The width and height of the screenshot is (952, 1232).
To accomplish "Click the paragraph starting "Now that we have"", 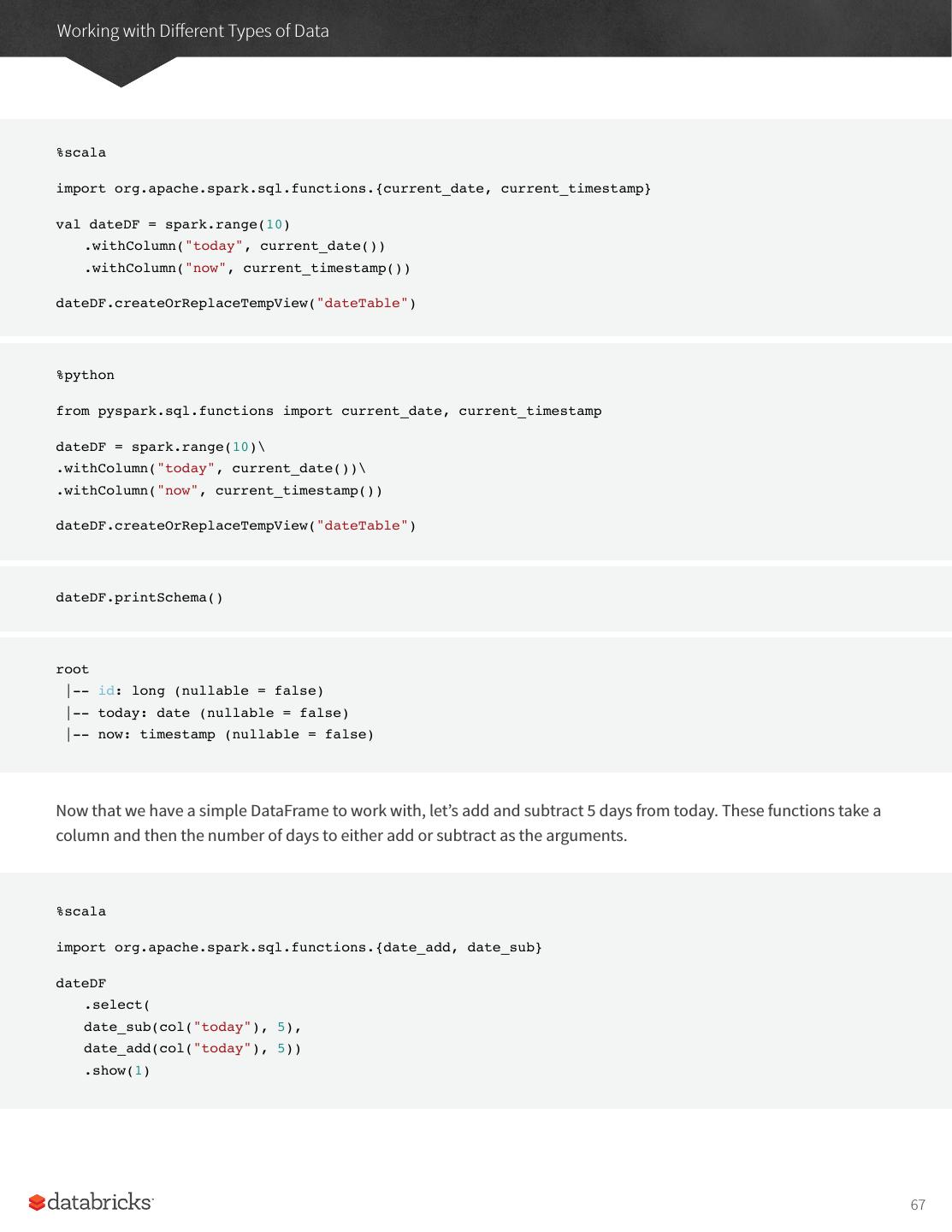I will pyautogui.click(x=468, y=823).
